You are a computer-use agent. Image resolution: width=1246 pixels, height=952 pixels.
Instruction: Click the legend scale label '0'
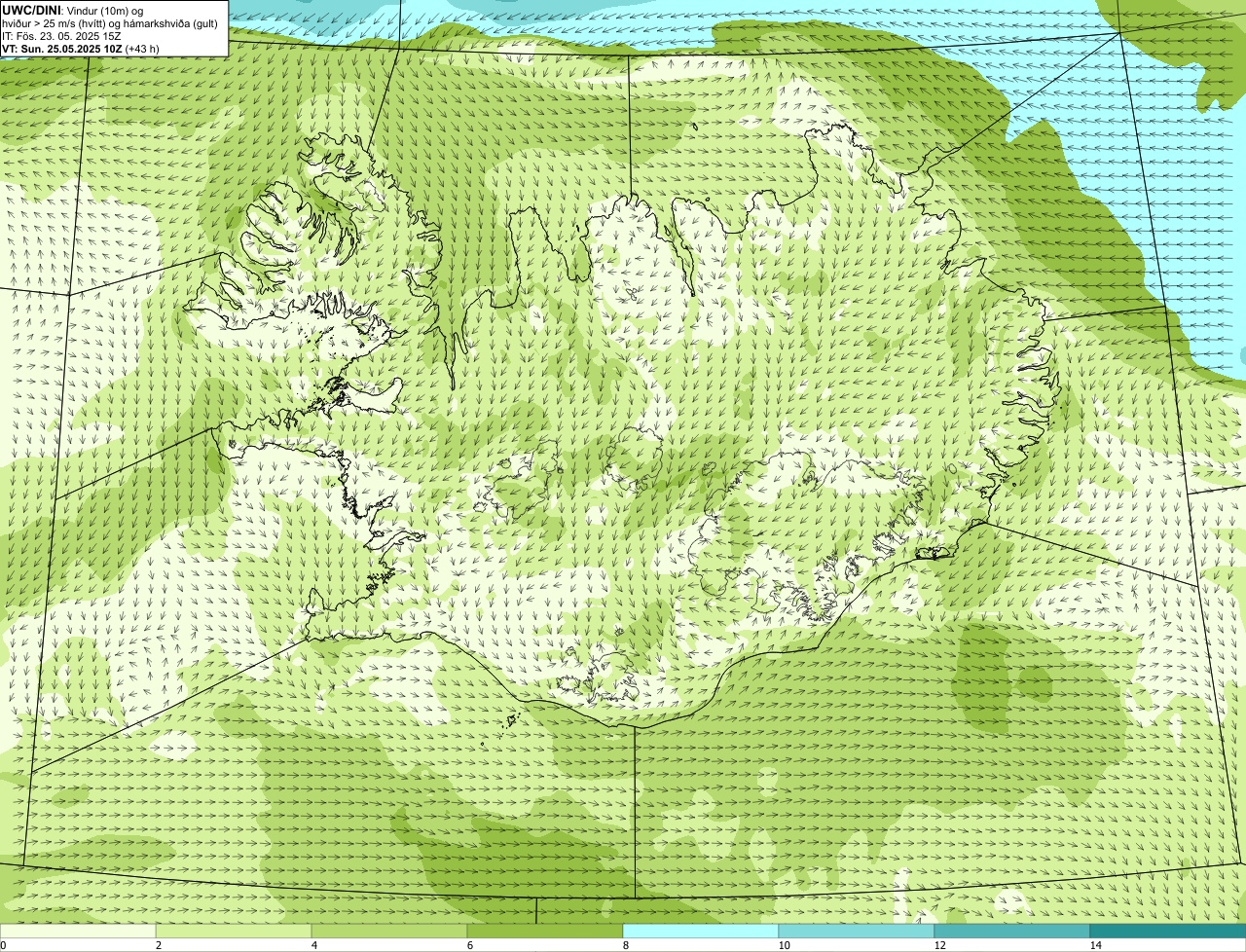[x=3, y=945]
